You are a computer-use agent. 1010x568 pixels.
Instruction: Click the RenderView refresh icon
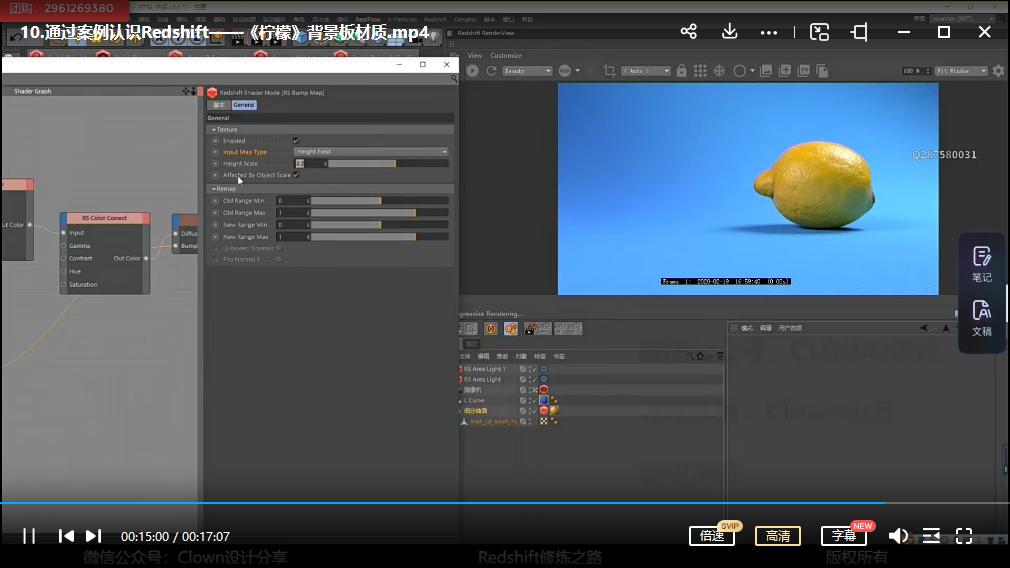(x=491, y=71)
